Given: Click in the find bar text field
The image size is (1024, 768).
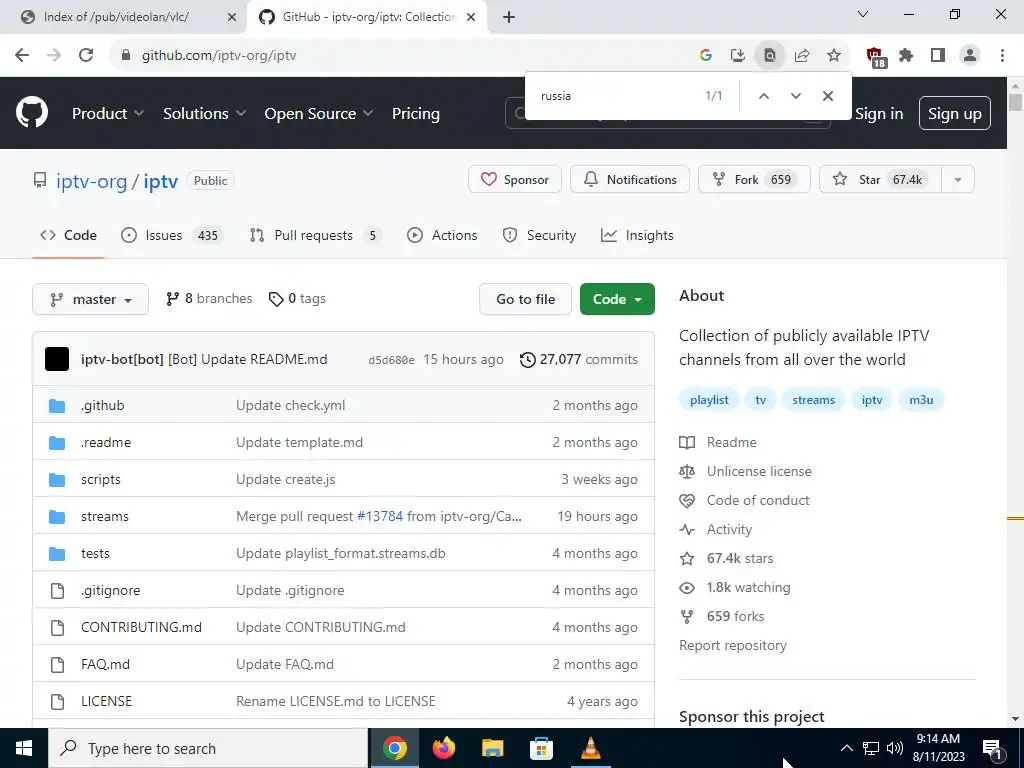Looking at the screenshot, I should (614, 96).
